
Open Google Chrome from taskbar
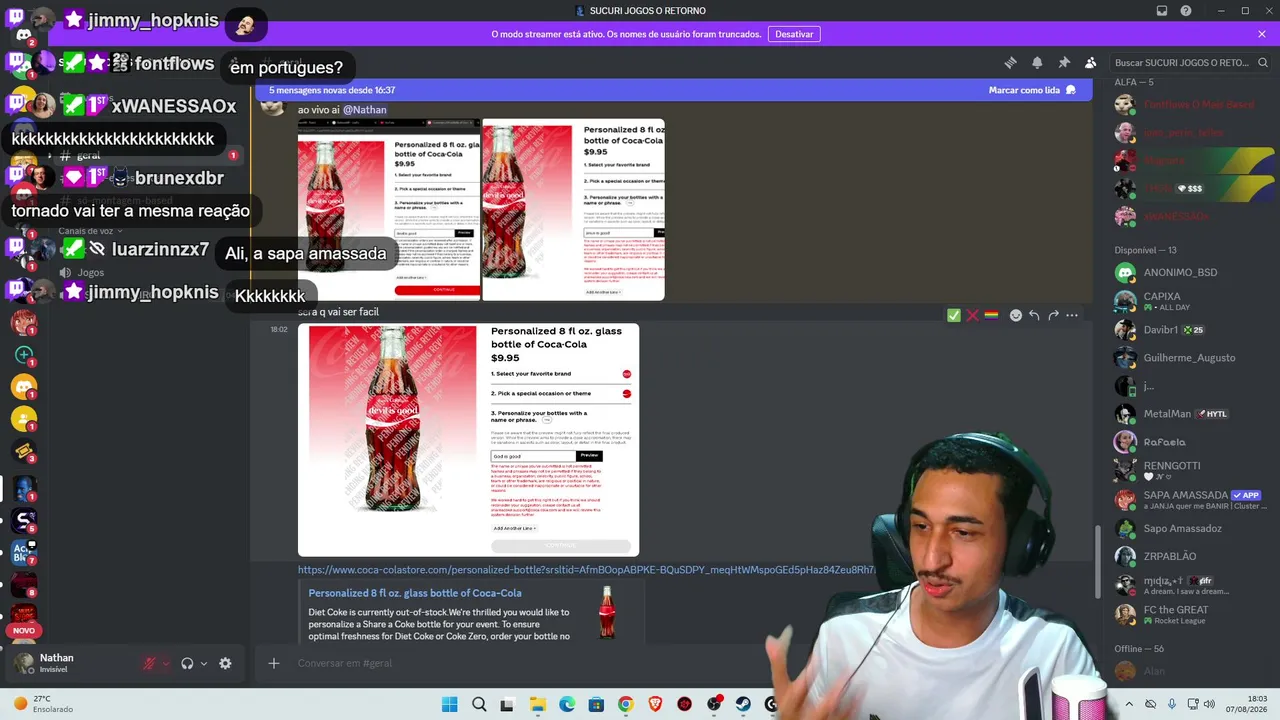coord(626,704)
